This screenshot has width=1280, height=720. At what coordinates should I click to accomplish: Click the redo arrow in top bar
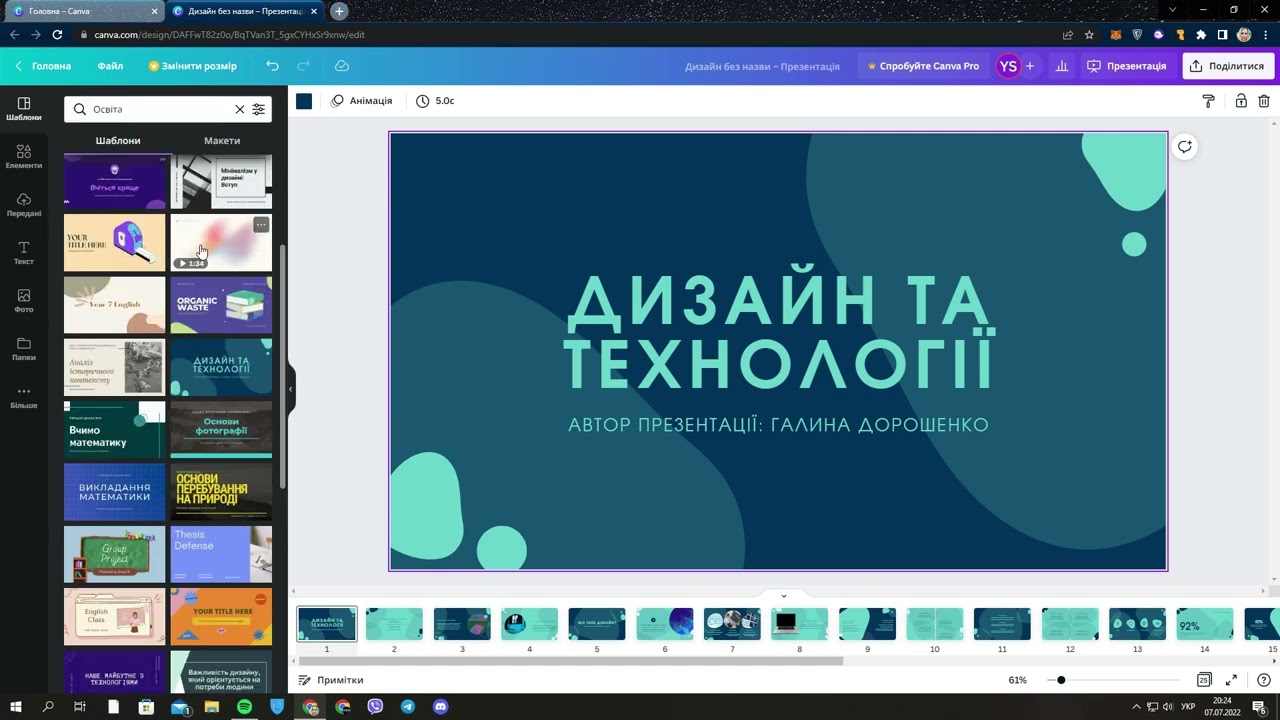point(303,66)
